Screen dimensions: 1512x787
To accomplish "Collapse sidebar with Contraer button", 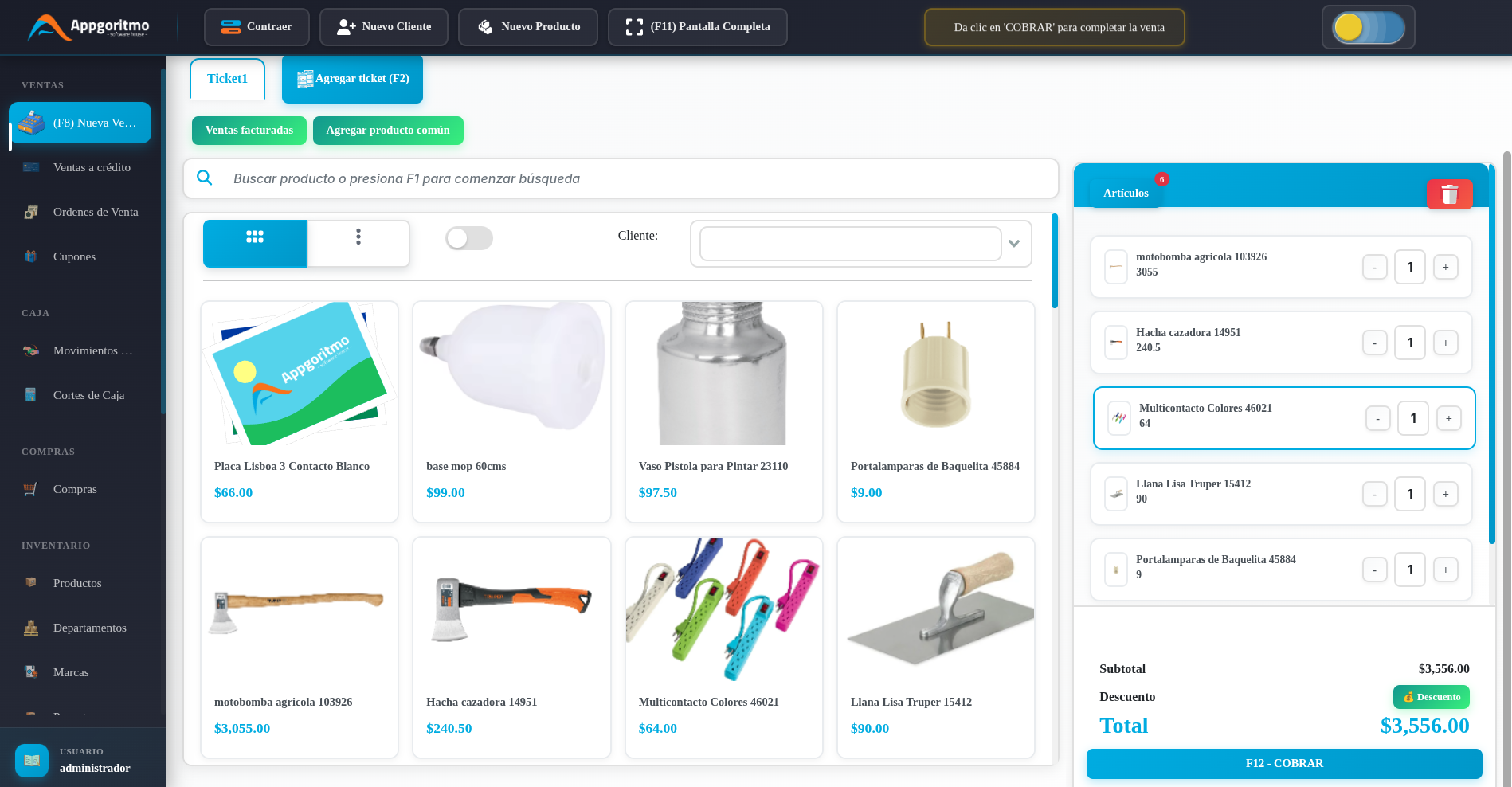I will click(x=257, y=27).
